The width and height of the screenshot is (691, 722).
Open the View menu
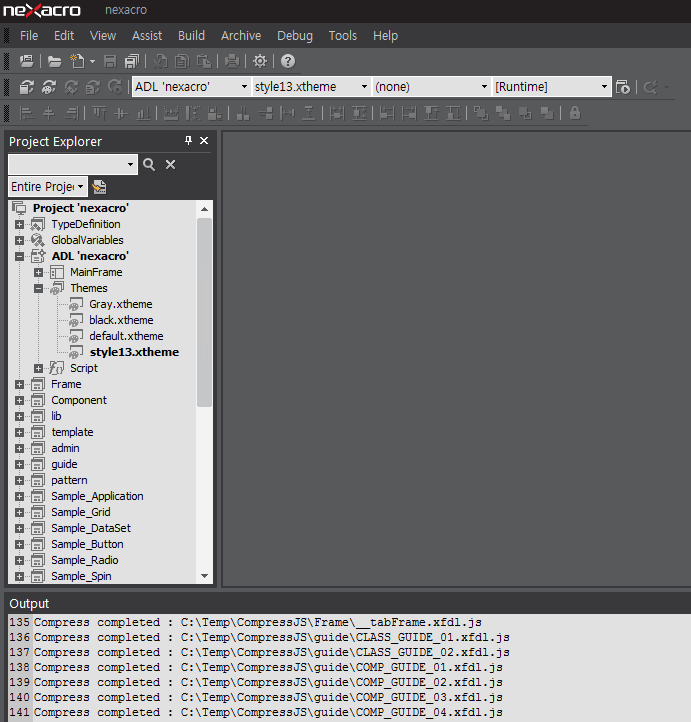pos(103,35)
